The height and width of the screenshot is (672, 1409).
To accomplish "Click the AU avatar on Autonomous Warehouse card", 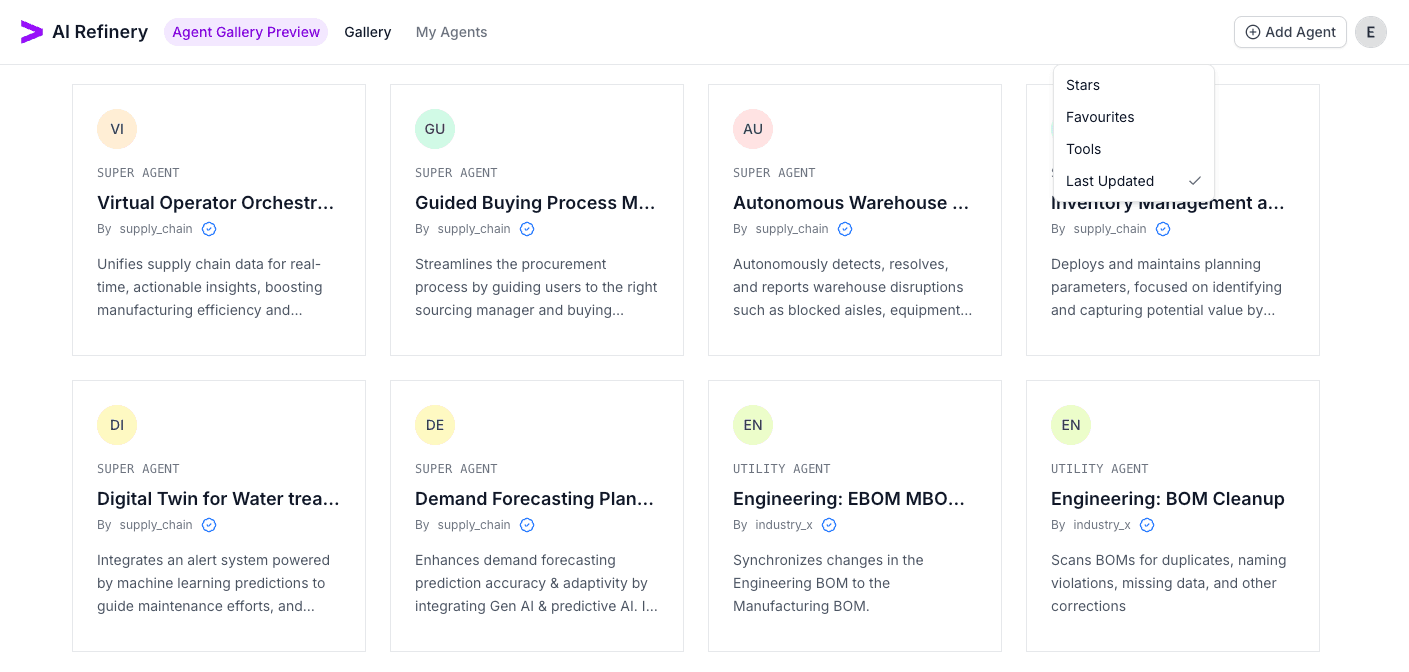I will pos(753,129).
